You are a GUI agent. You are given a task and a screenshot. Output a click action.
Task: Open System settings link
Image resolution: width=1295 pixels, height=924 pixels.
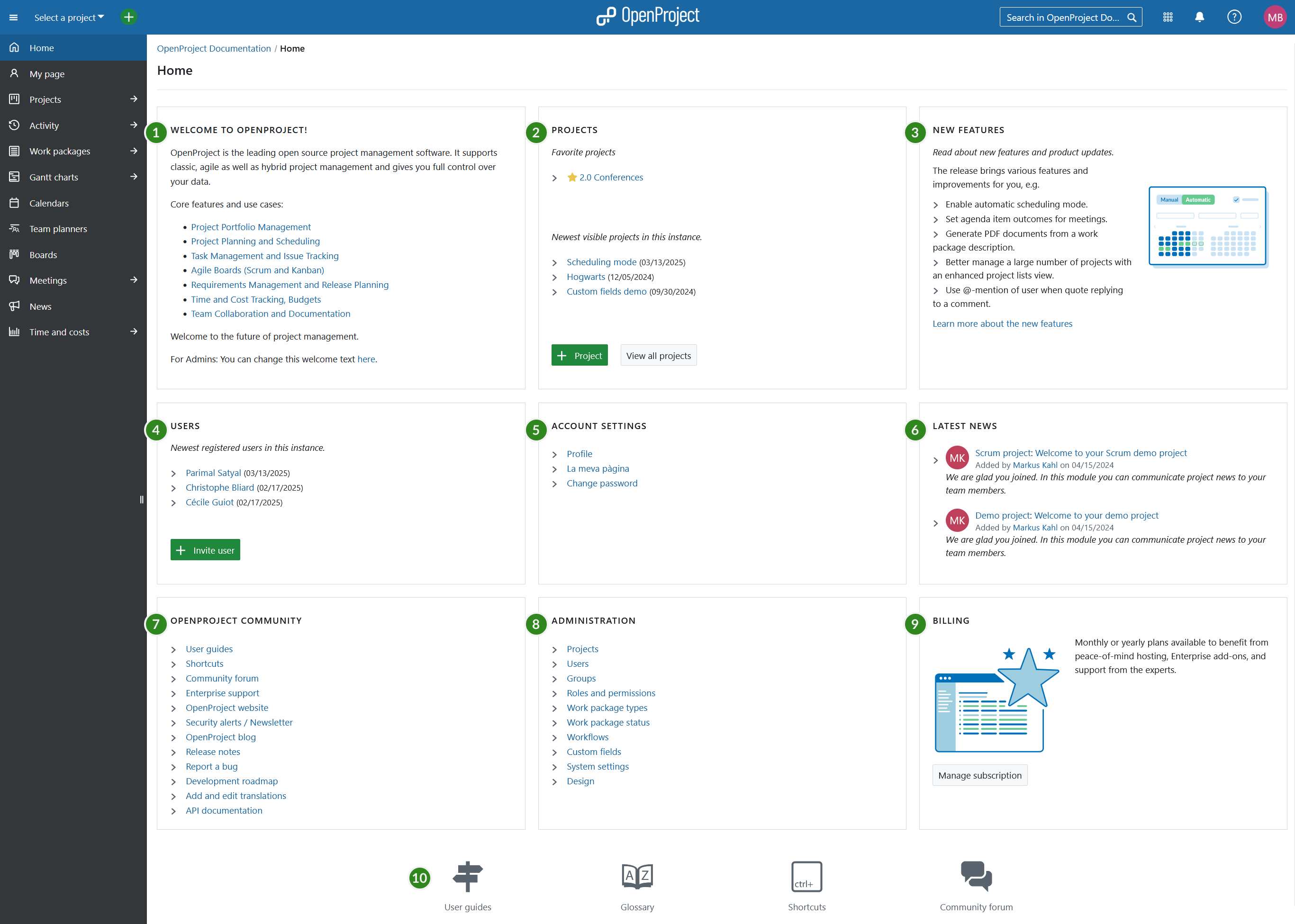(598, 766)
